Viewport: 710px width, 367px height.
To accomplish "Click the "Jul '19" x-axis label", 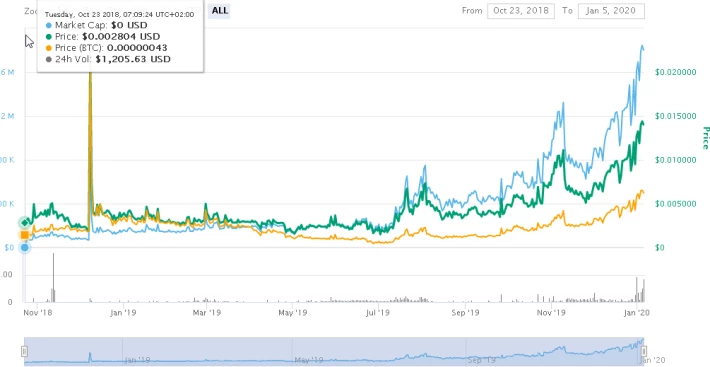I will click(x=378, y=312).
